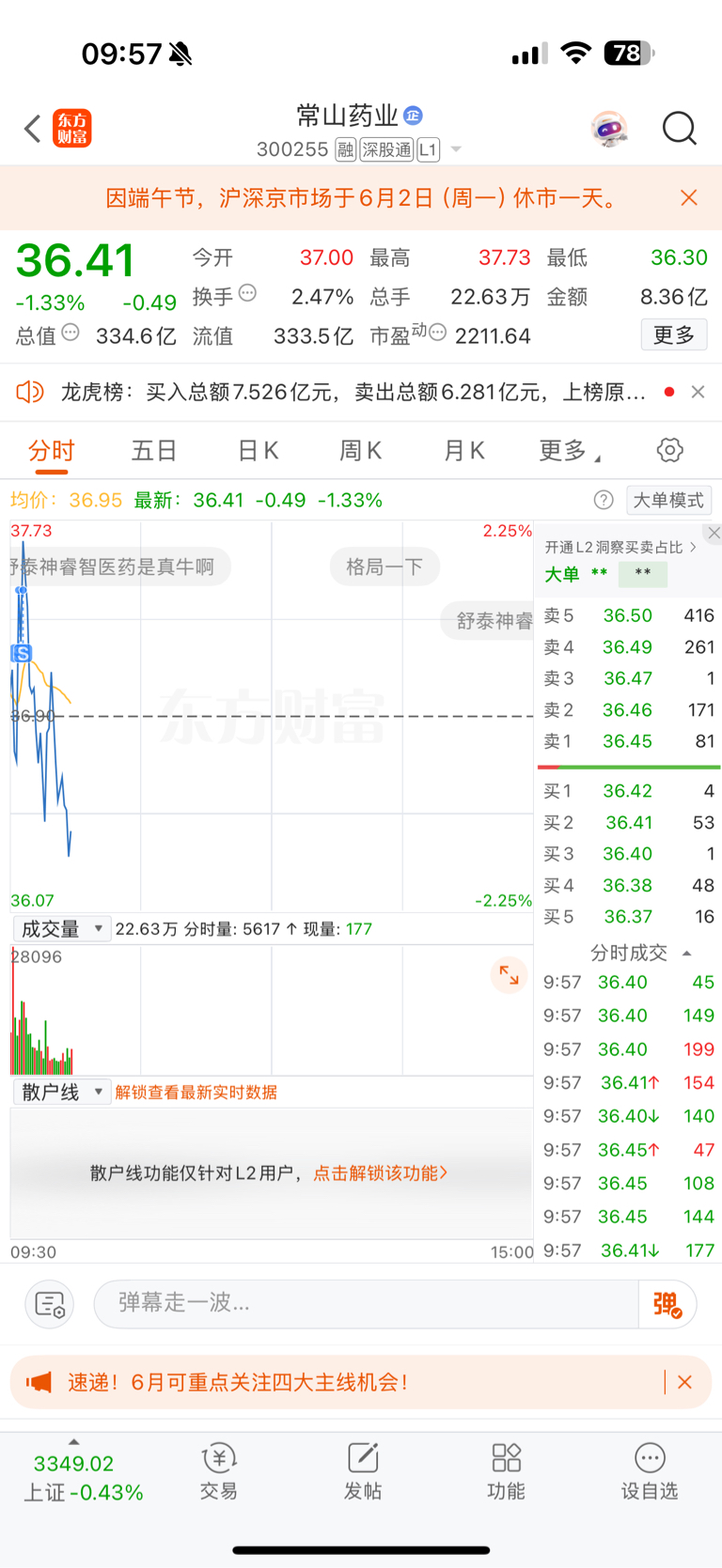
Task: Tap the 格局一下 bullet comment
Action: tap(385, 567)
